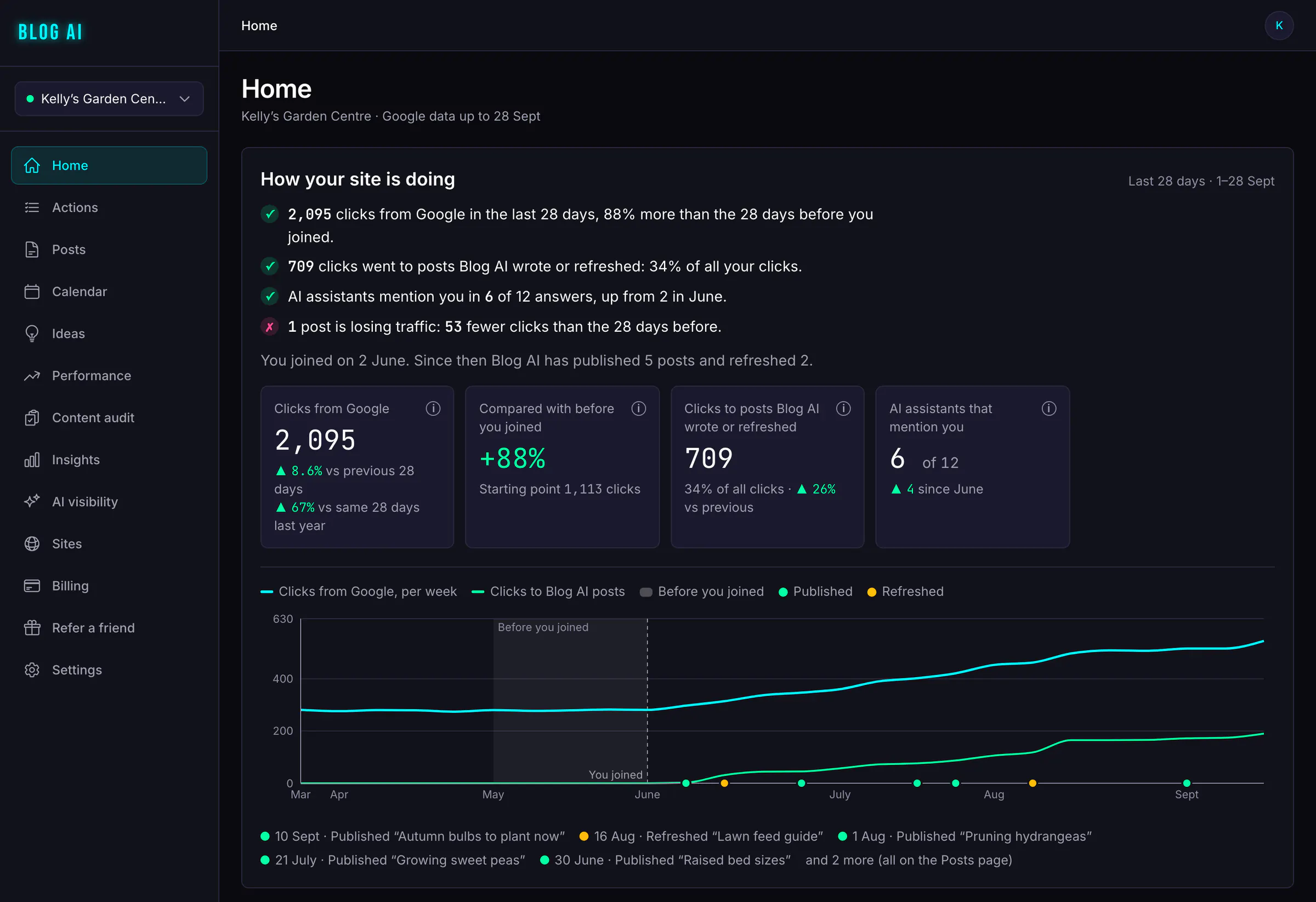This screenshot has width=1316, height=902.
Task: Click the Settings gear icon
Action: [32, 670]
